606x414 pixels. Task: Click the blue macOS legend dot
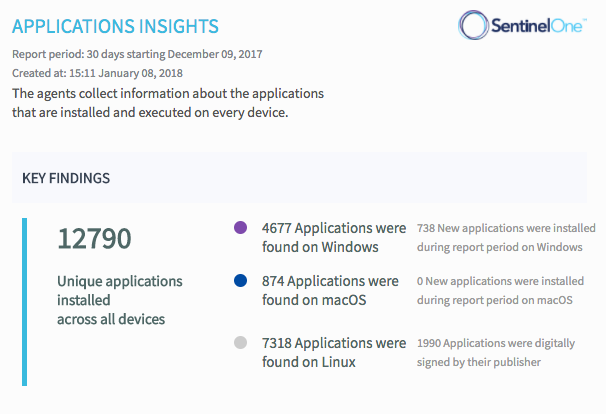pos(239,282)
